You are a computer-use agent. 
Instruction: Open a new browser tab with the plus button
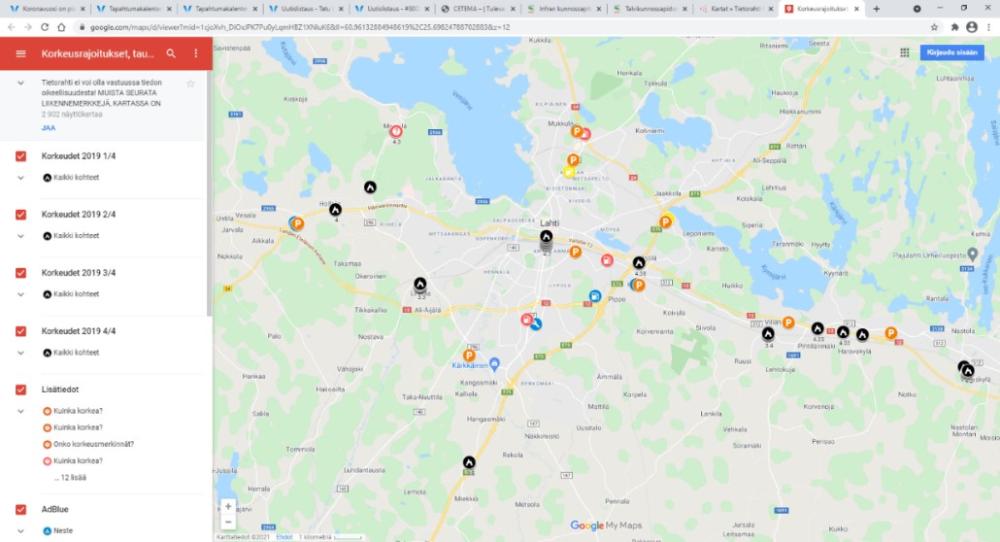point(876,9)
